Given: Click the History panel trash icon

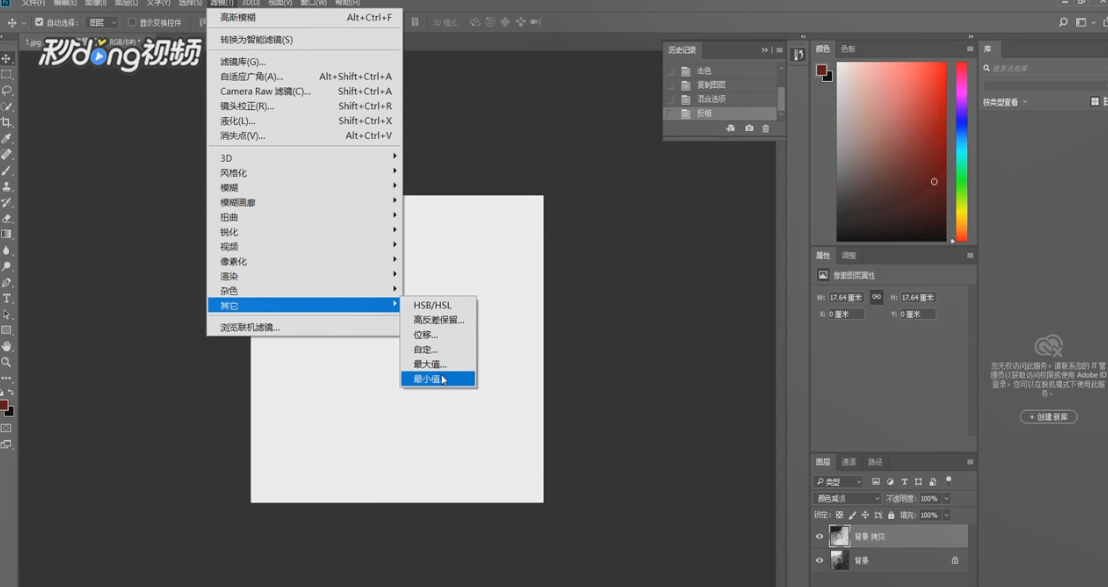Looking at the screenshot, I should (765, 129).
